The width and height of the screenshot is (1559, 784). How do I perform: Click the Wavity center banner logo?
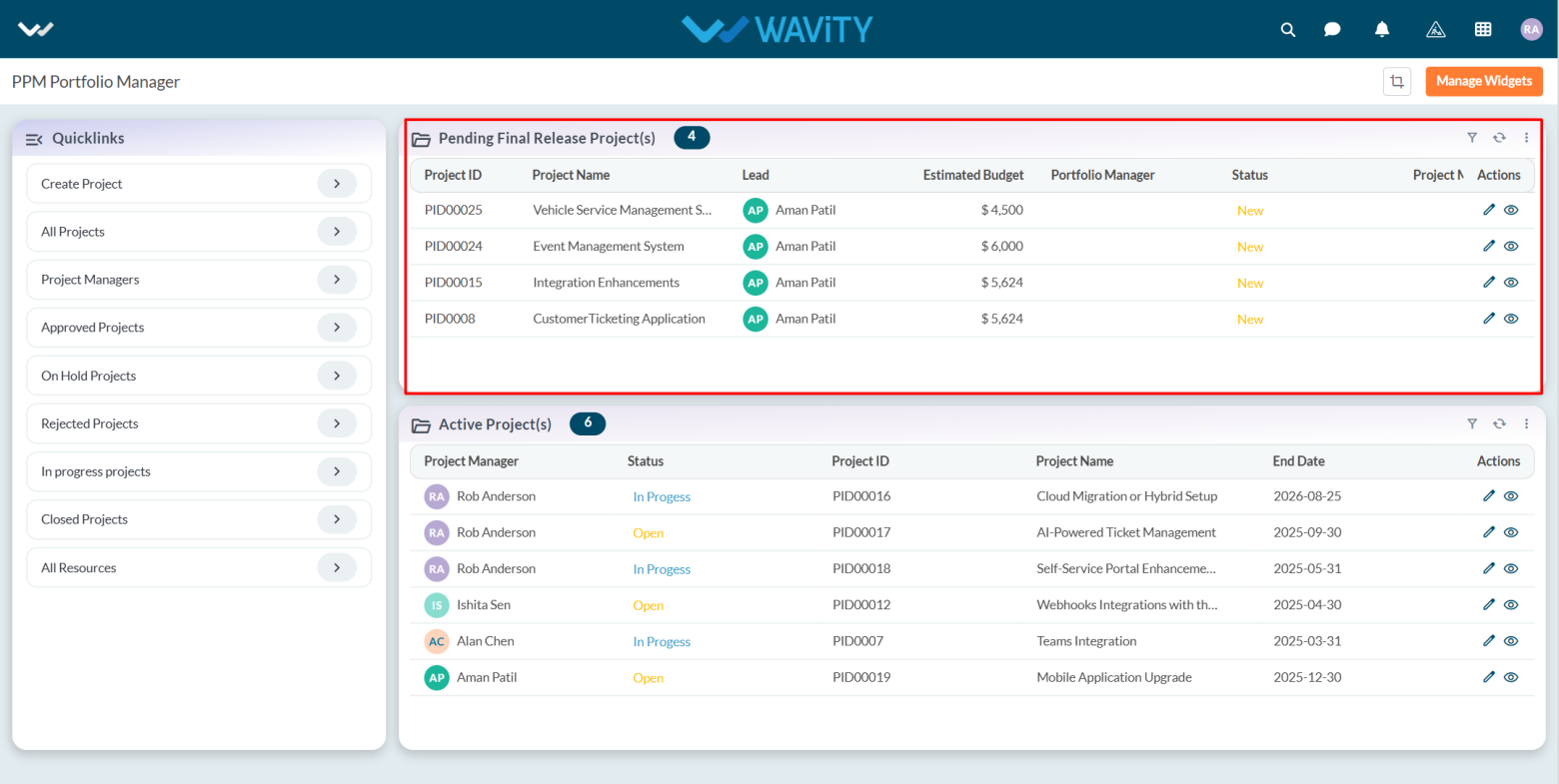coord(778,29)
